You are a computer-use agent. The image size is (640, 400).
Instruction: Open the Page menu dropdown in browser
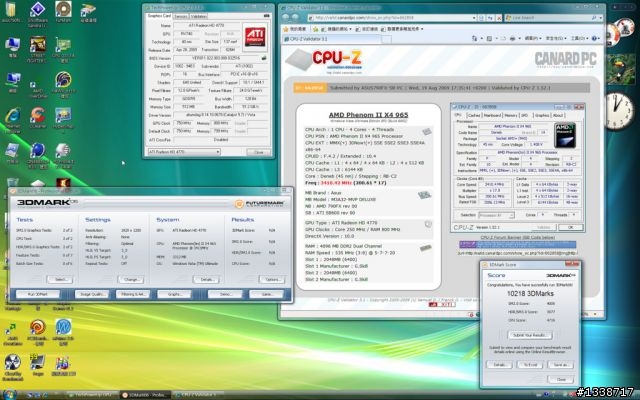coord(531,38)
